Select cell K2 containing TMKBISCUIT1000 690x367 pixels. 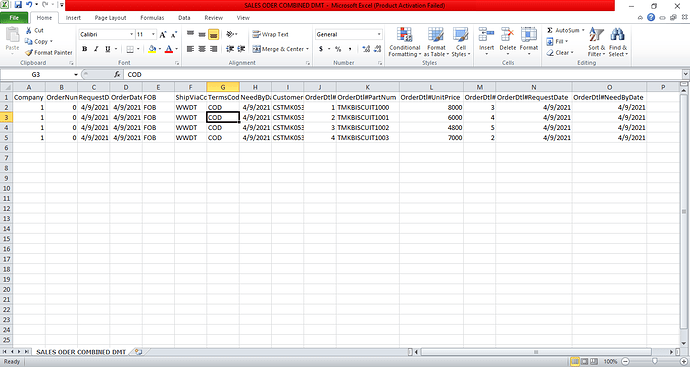click(x=367, y=107)
